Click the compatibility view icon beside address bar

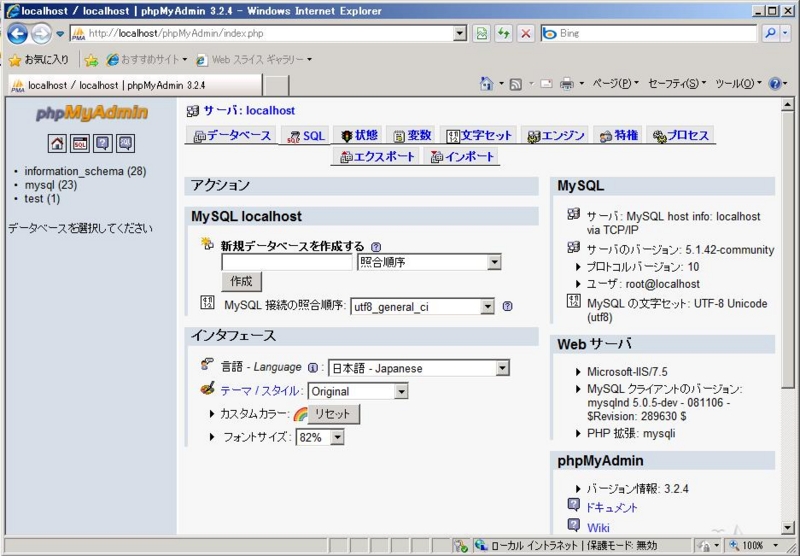481,34
